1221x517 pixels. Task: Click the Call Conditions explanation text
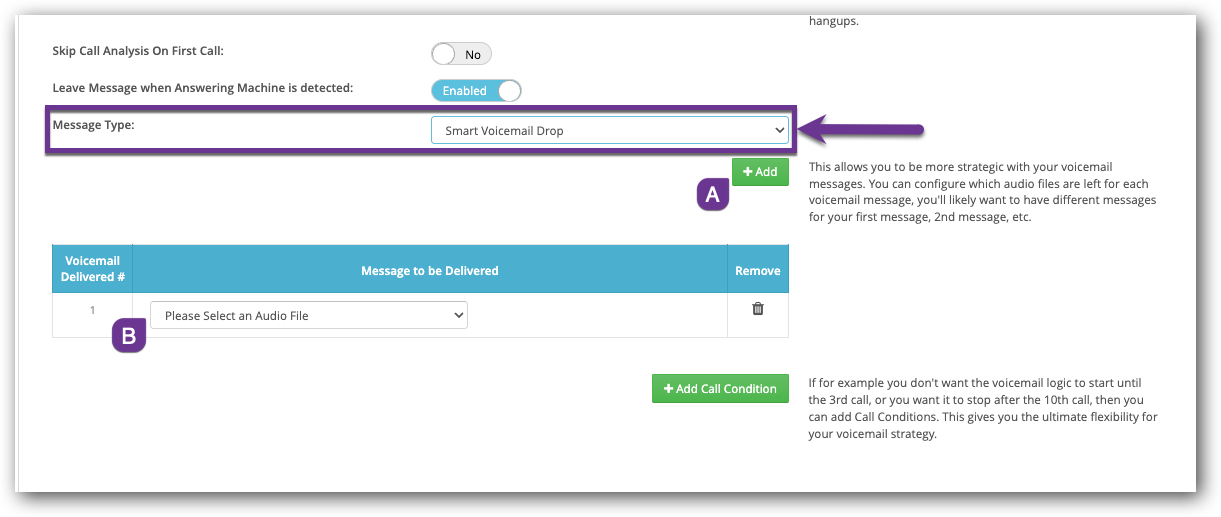click(983, 409)
